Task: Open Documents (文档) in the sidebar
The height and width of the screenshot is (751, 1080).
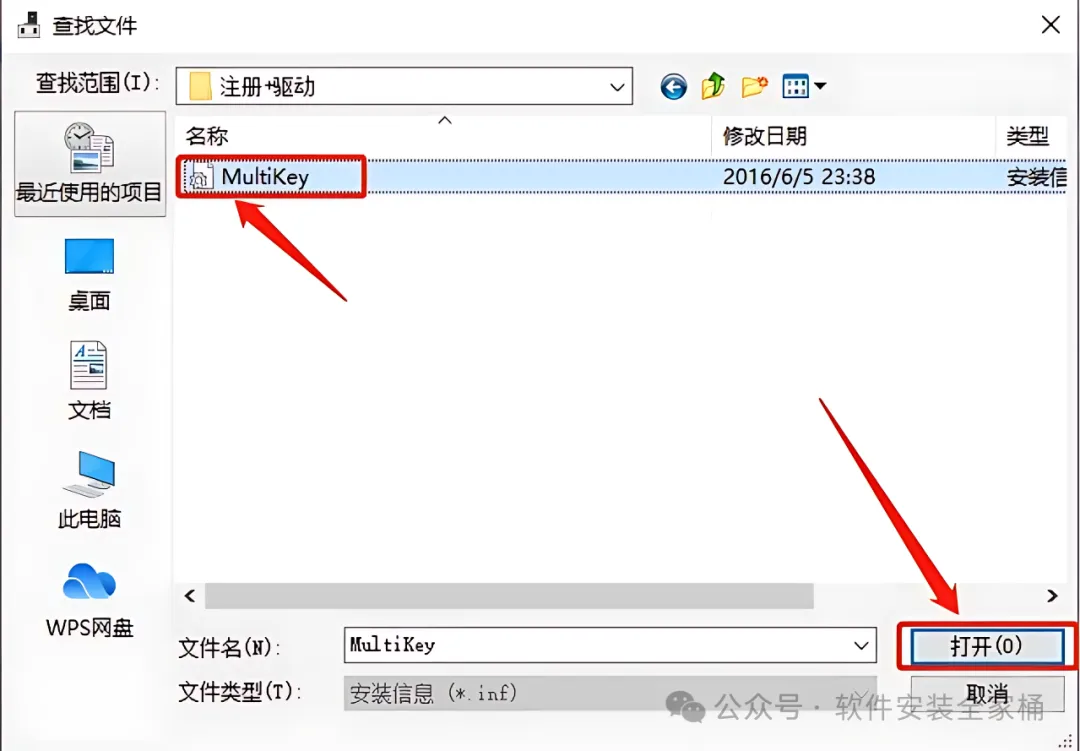Action: pos(90,380)
